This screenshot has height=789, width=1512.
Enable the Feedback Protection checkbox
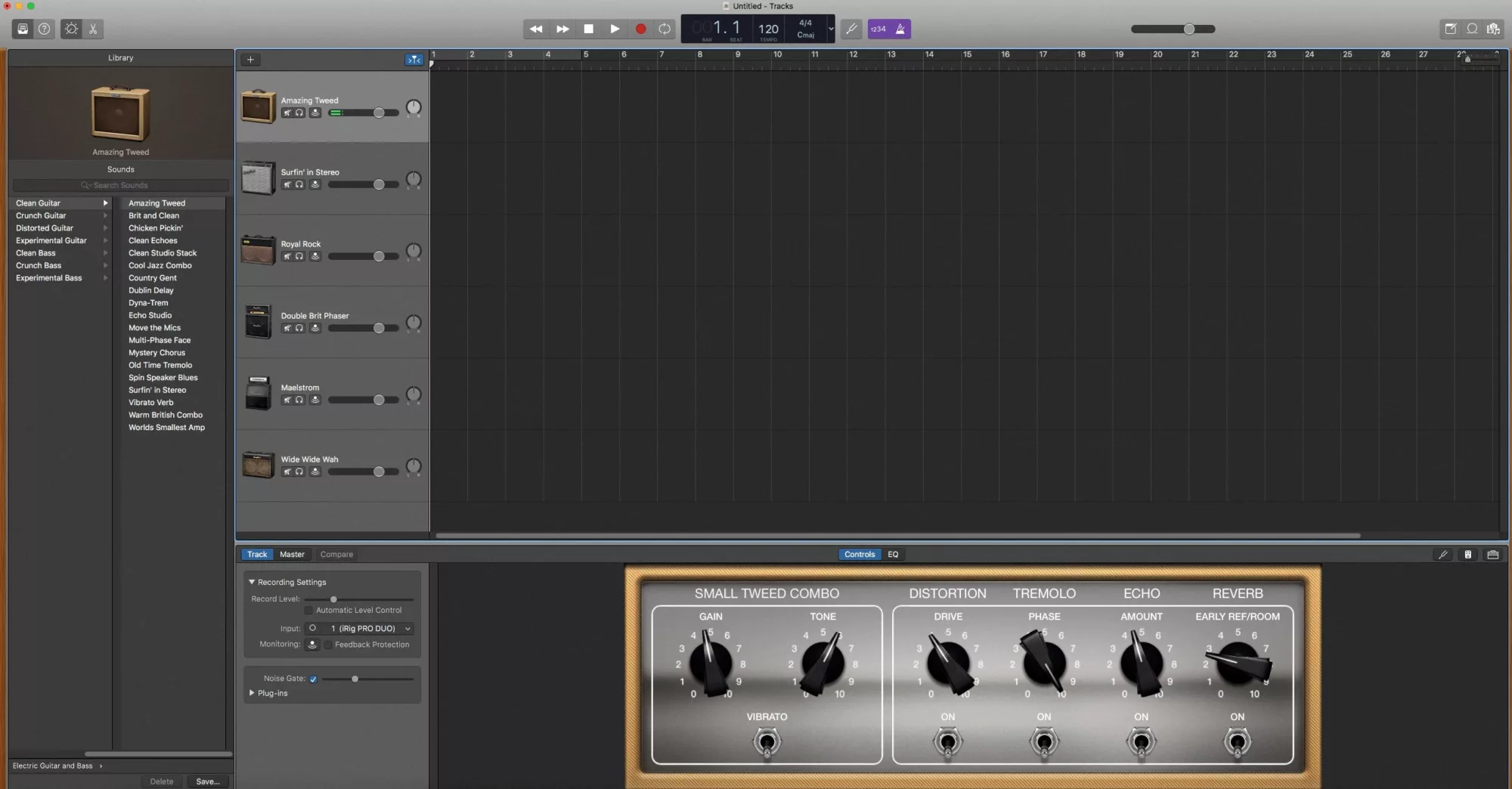[x=327, y=645]
